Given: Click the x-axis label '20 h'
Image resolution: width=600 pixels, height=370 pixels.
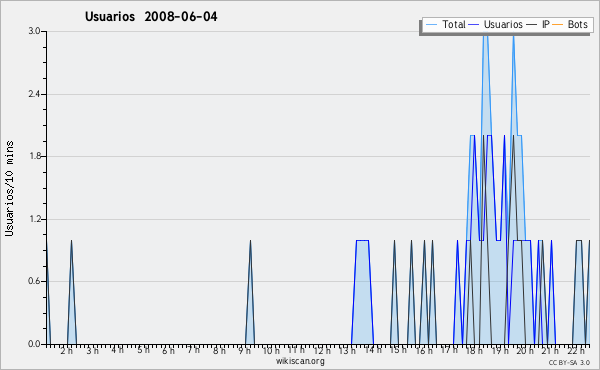Looking at the screenshot, I should pyautogui.click(x=525, y=350).
